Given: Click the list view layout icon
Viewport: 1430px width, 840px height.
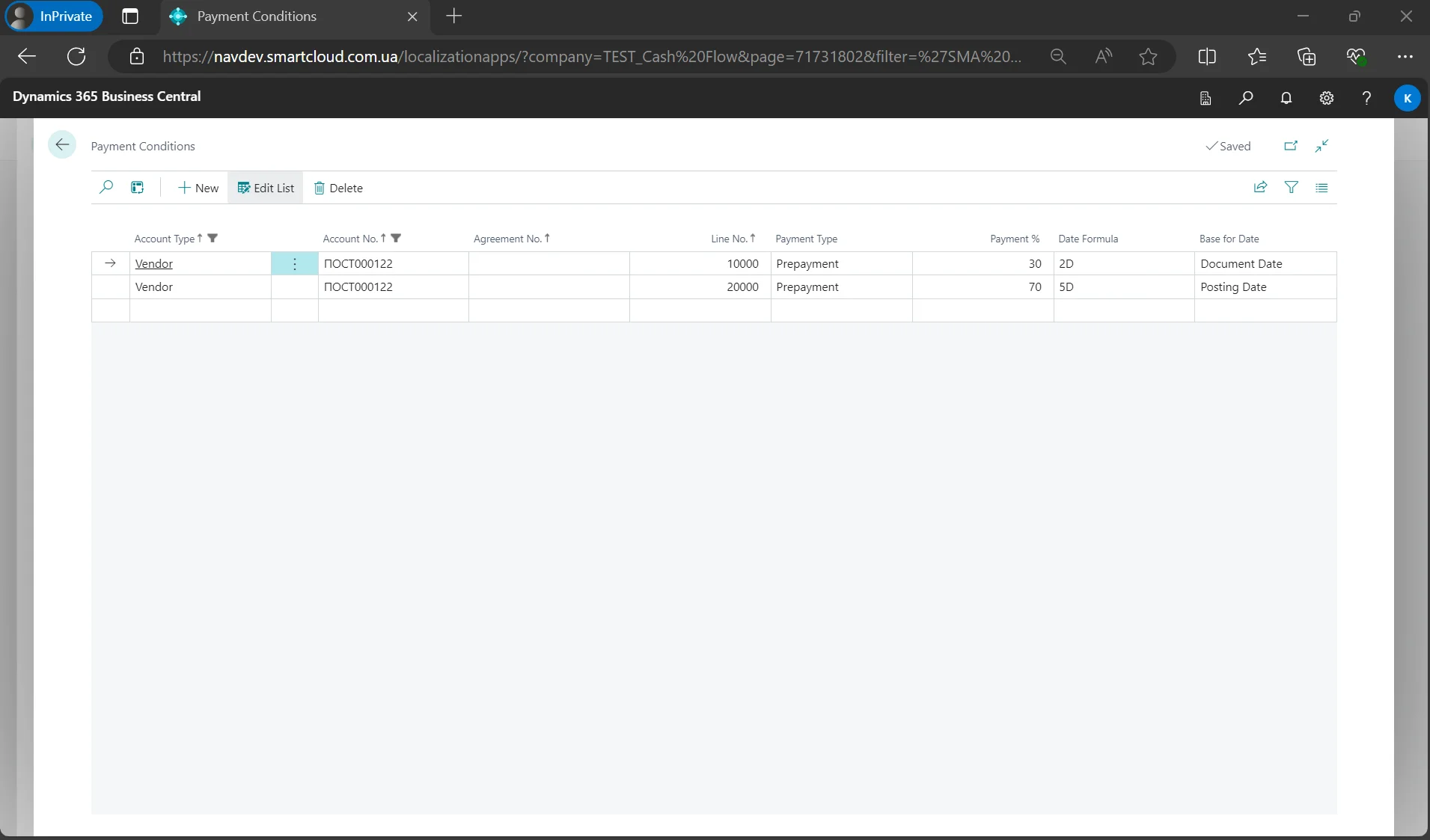Looking at the screenshot, I should [x=1321, y=188].
